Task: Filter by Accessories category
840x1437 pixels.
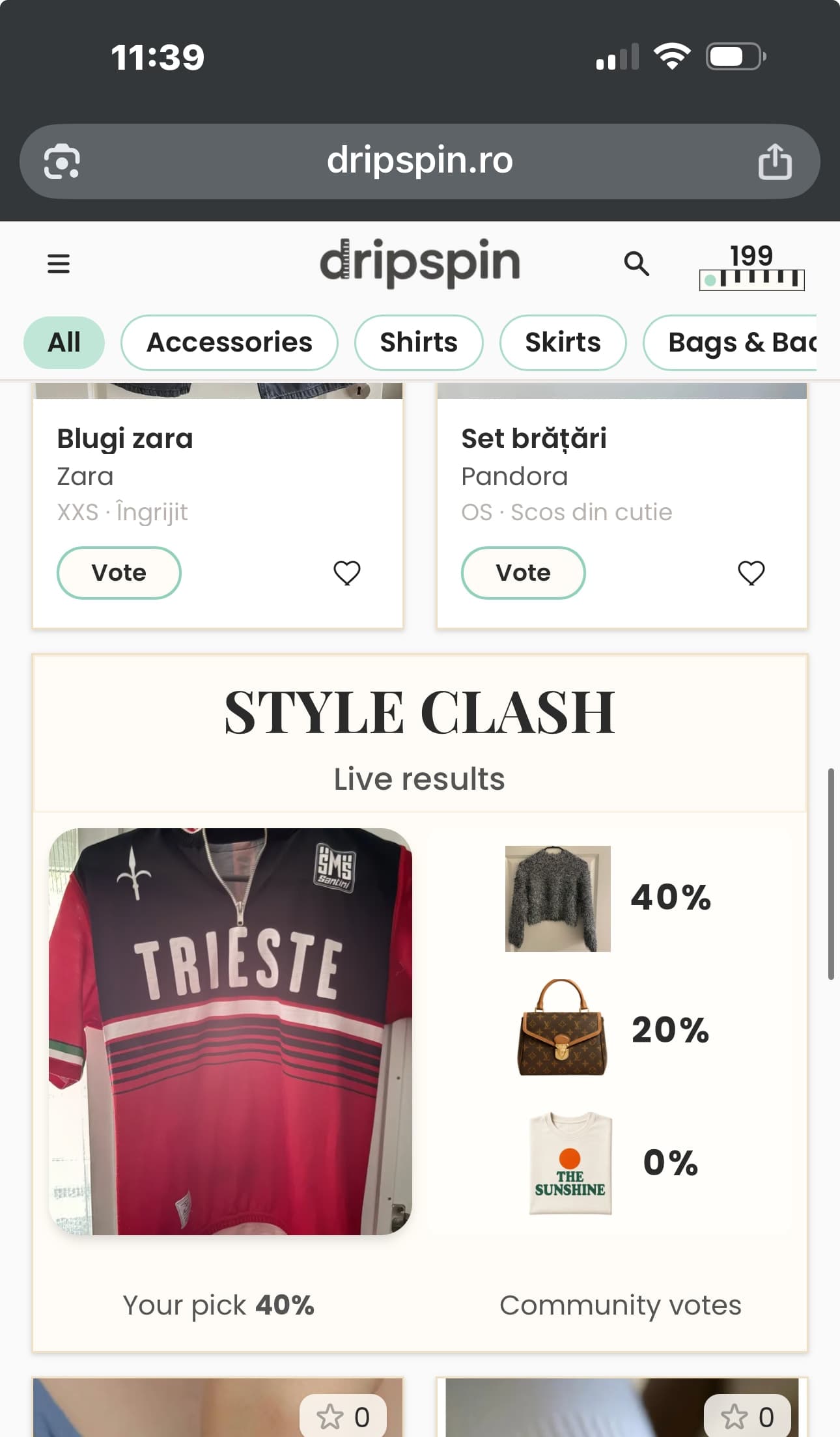Action: [229, 342]
